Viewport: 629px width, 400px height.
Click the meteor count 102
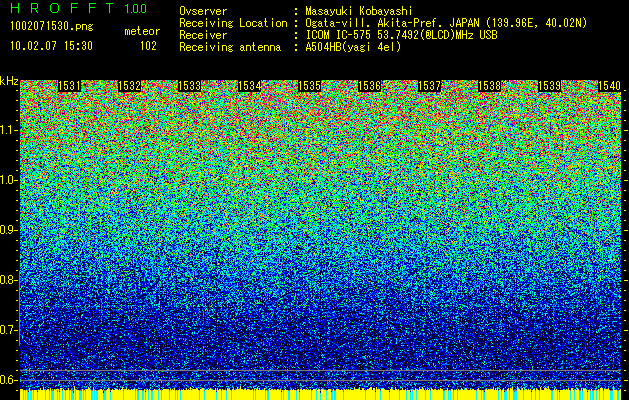pyautogui.click(x=148, y=46)
